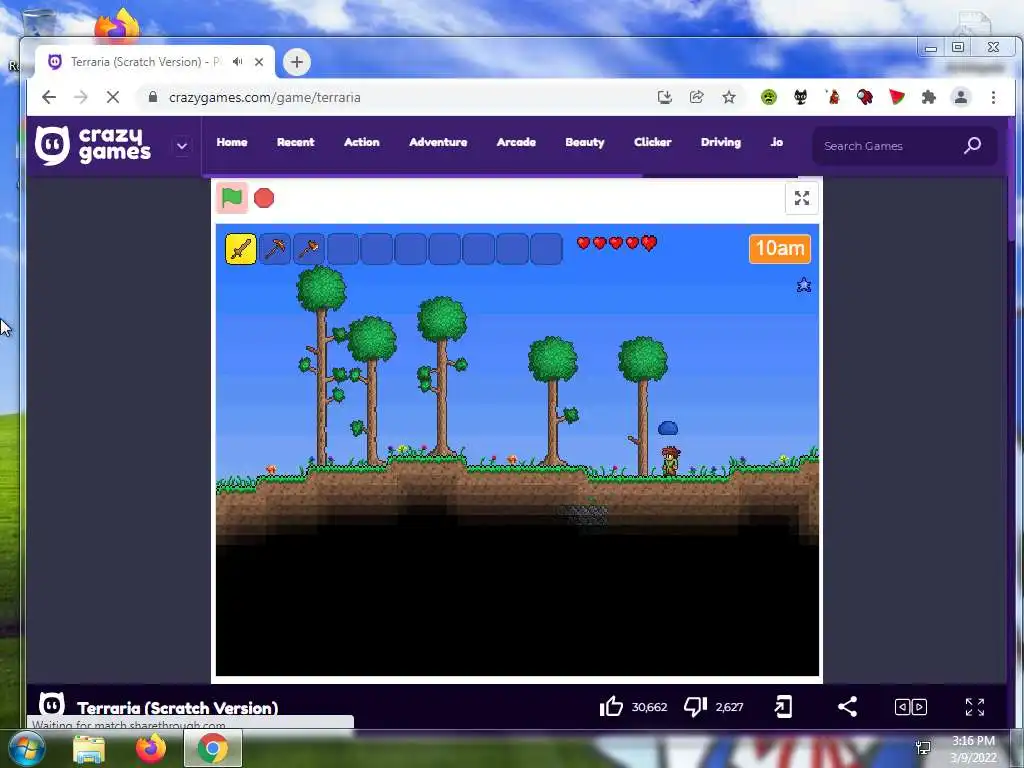Click the blue star icon in game

click(x=804, y=285)
